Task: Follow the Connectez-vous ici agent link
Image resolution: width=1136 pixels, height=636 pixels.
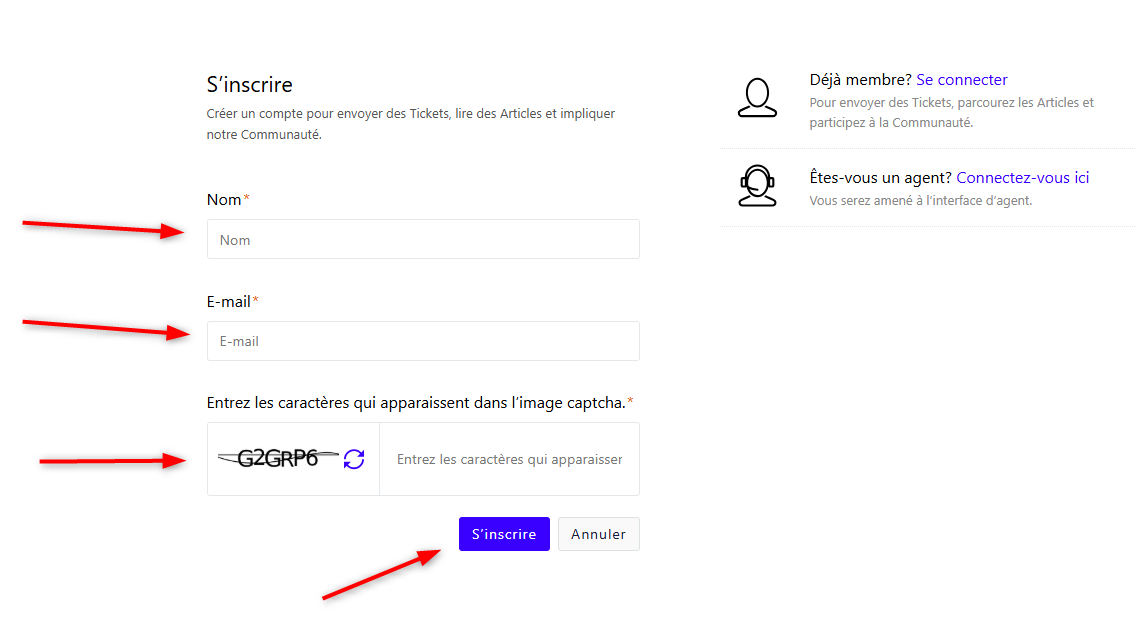Action: [1022, 178]
